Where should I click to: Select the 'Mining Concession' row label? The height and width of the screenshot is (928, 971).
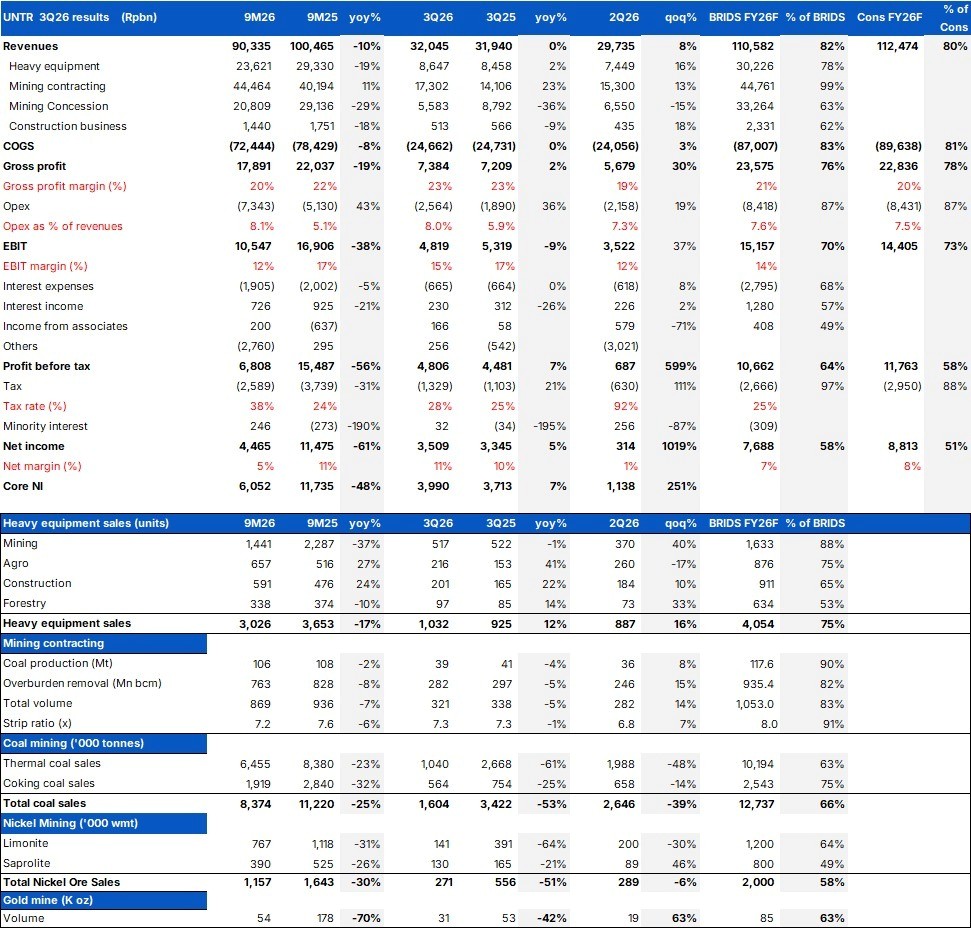point(58,106)
